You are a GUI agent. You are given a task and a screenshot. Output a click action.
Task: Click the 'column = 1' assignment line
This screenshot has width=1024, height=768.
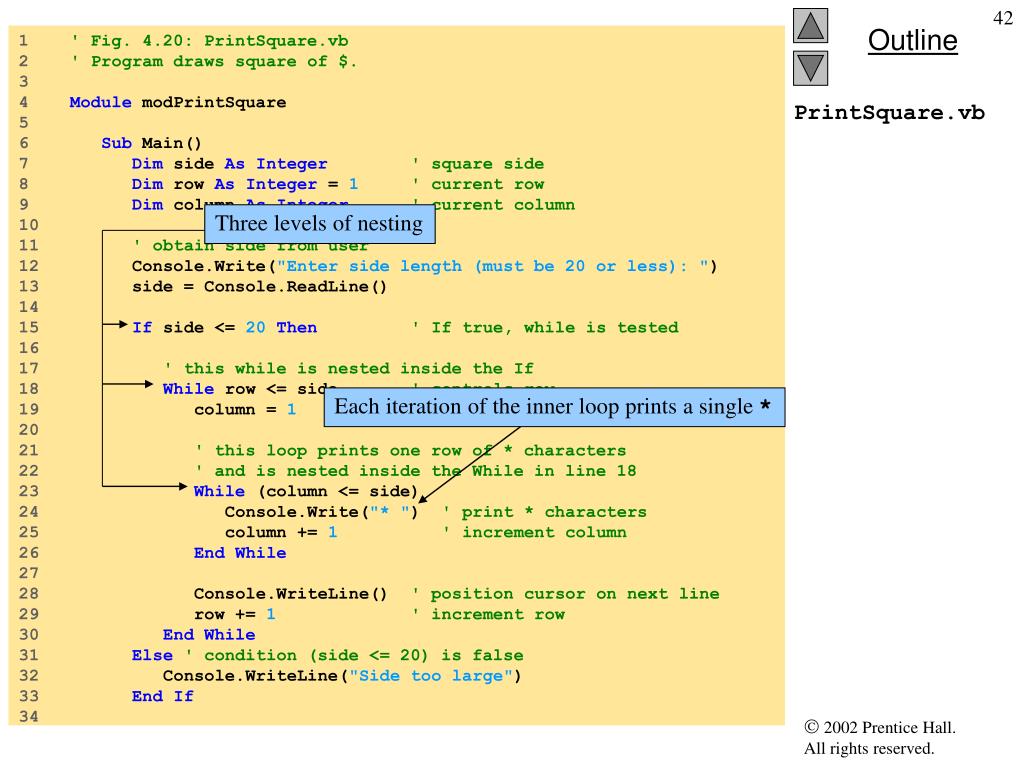point(245,409)
